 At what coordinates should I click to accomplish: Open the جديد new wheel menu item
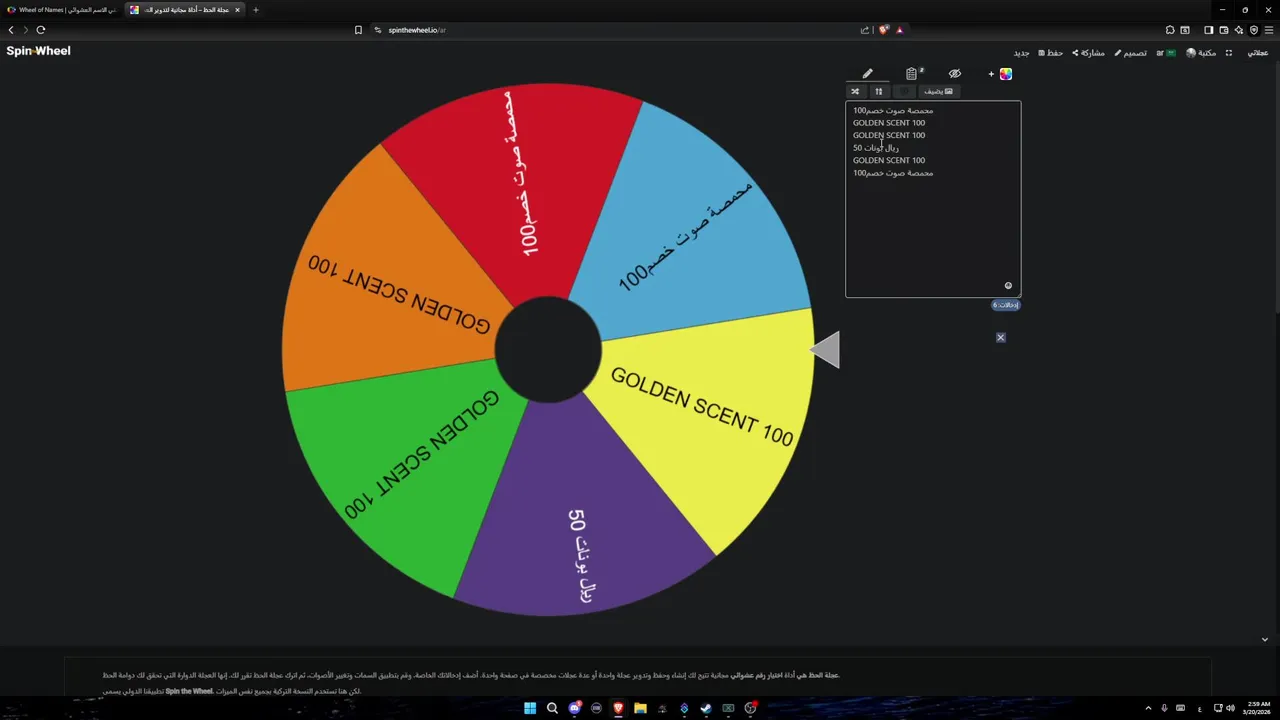pyautogui.click(x=1021, y=53)
